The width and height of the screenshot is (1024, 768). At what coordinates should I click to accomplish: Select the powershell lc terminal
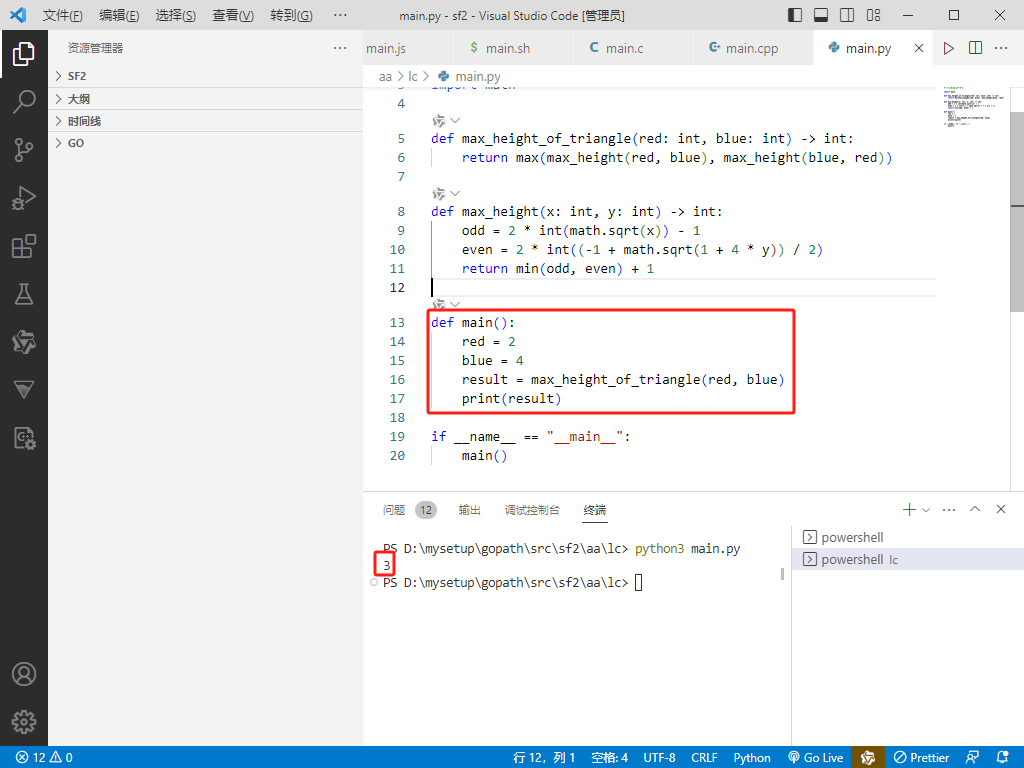(x=908, y=560)
